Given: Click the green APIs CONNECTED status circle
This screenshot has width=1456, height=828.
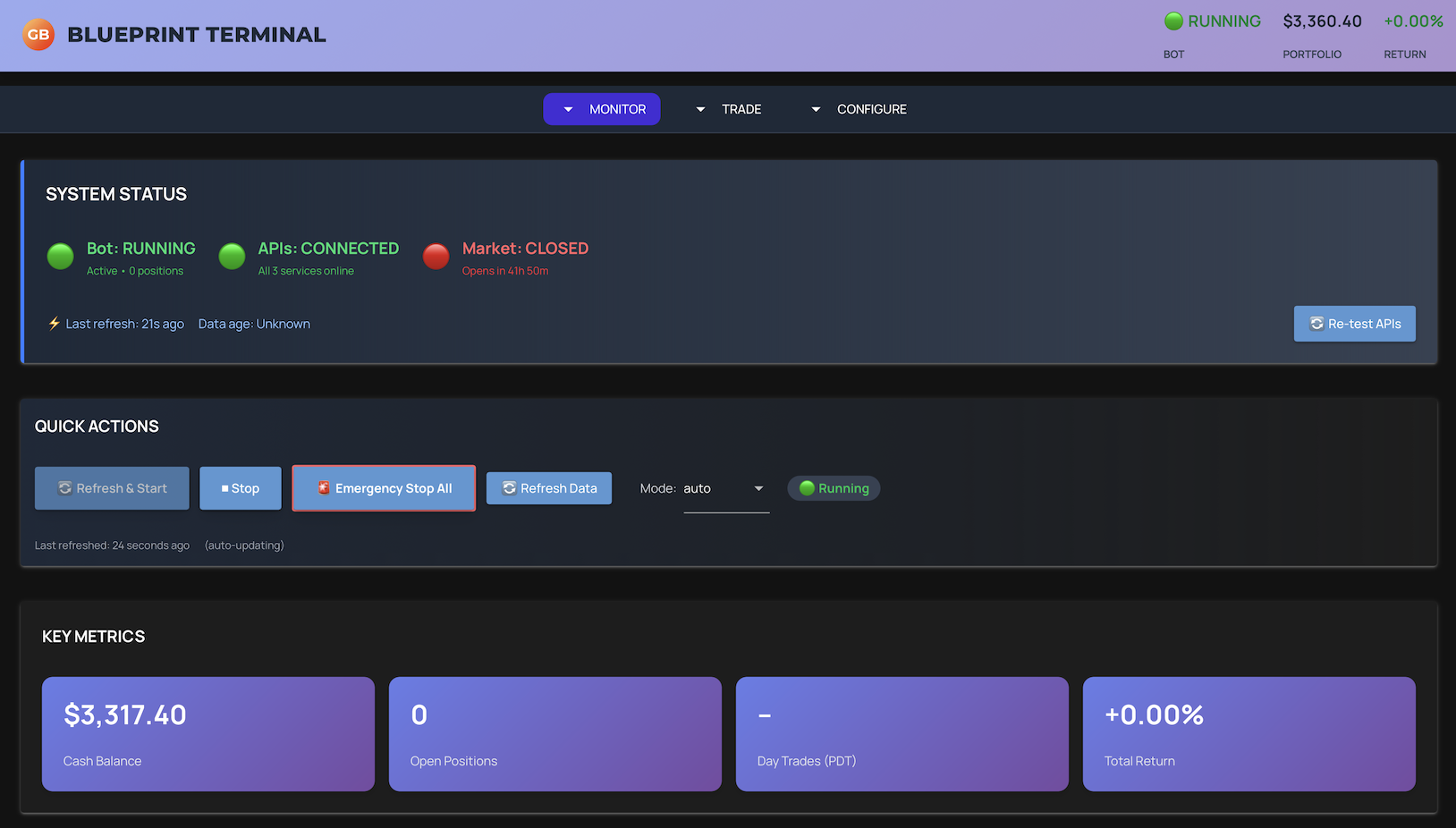Looking at the screenshot, I should coord(232,257).
